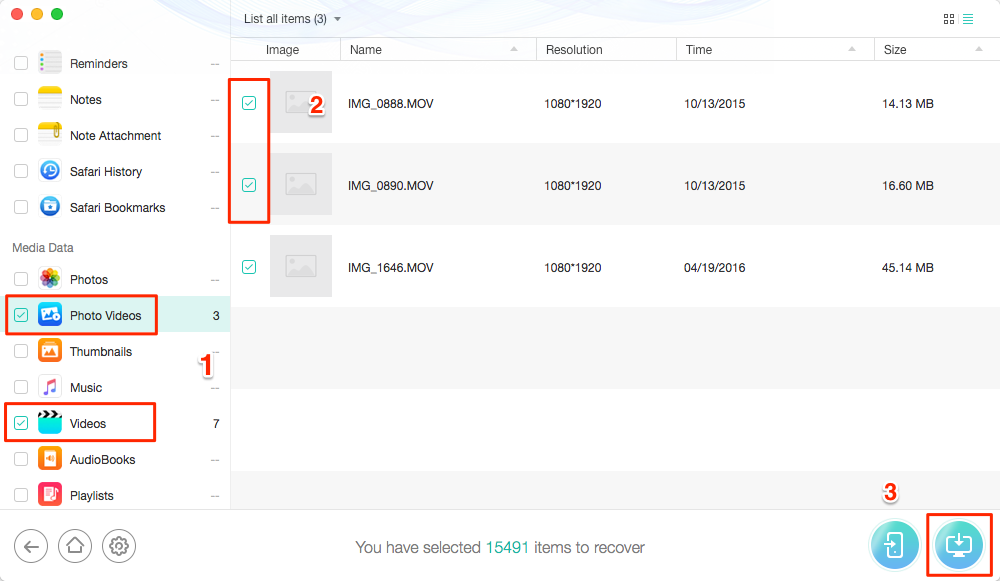Click the Thumbnails icon
The image size is (1000, 581).
(50, 351)
